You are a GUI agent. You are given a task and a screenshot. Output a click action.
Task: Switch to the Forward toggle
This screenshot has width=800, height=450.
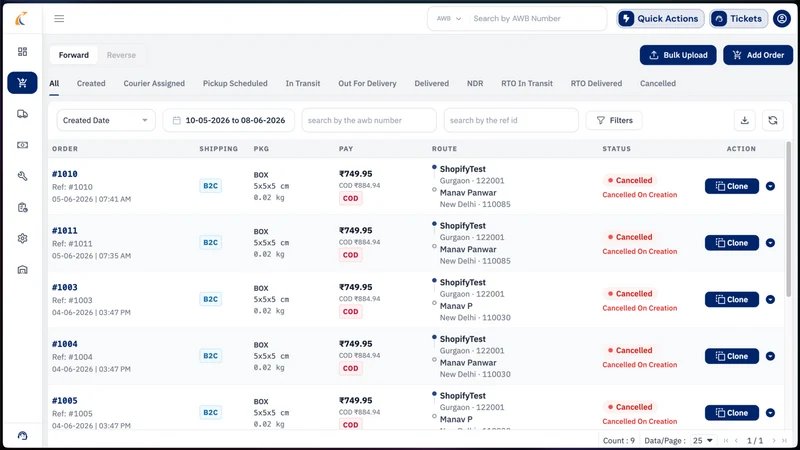click(x=73, y=55)
